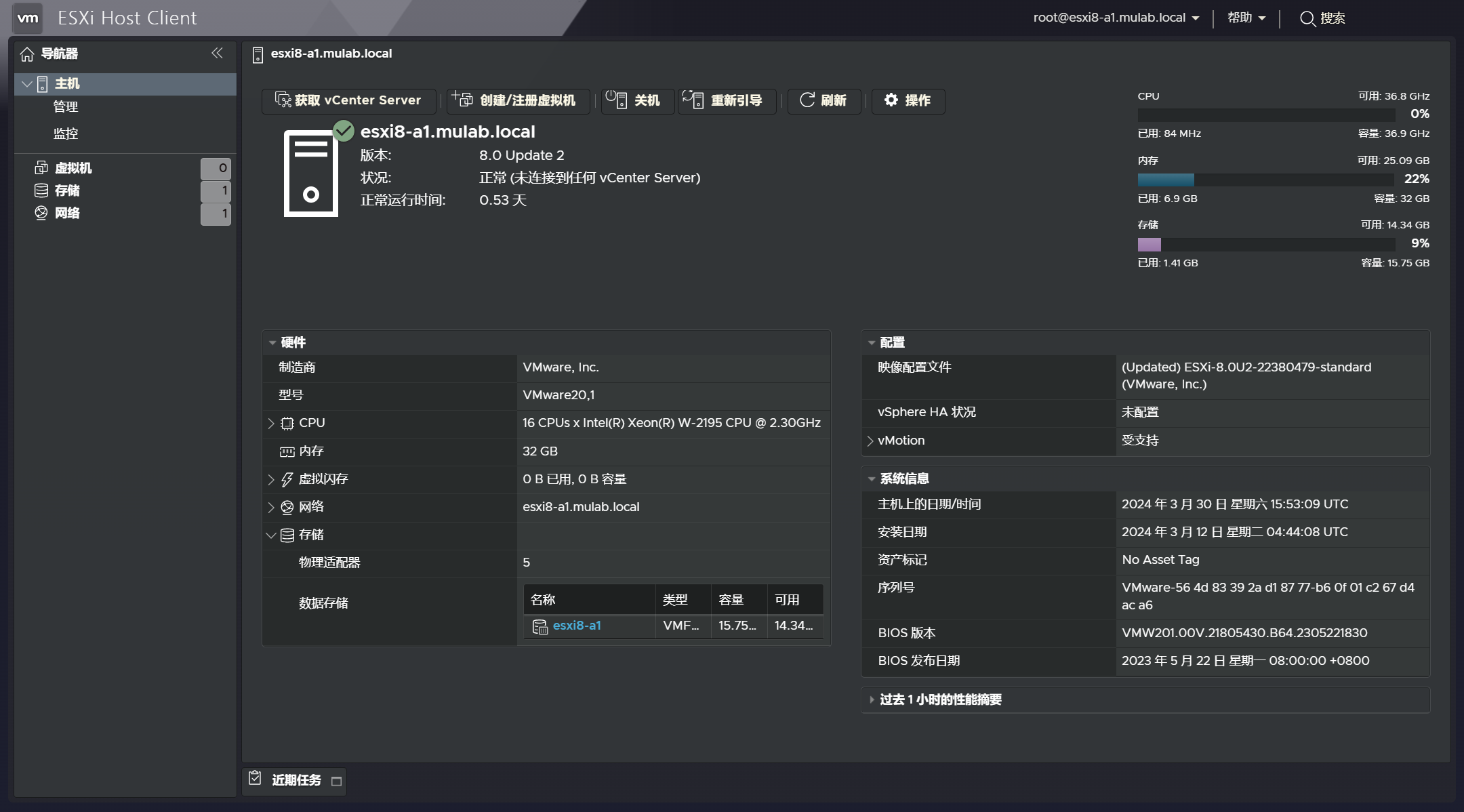The width and height of the screenshot is (1464, 812).
Task: Click the virtual machines count badge 0
Action: [216, 168]
